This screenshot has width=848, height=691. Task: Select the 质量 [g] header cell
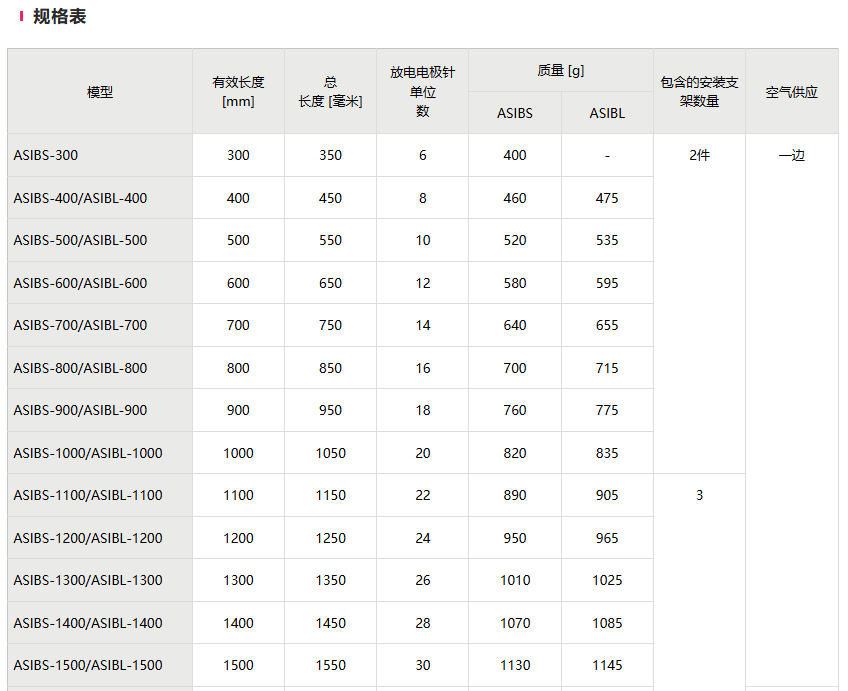click(x=560, y=71)
